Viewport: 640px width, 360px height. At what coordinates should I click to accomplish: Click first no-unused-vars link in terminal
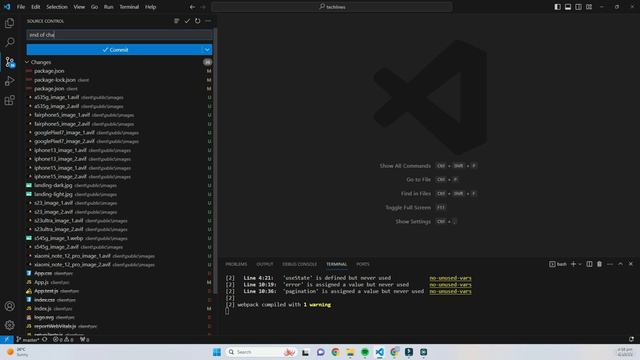click(x=450, y=278)
